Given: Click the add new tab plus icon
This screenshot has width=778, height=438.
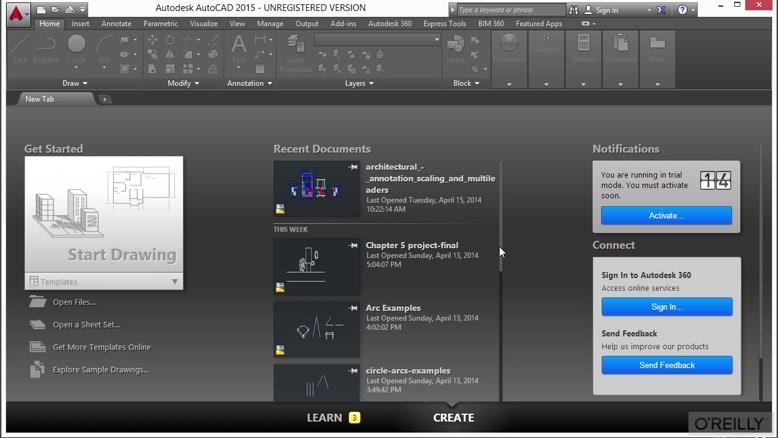Looking at the screenshot, I should point(105,99).
